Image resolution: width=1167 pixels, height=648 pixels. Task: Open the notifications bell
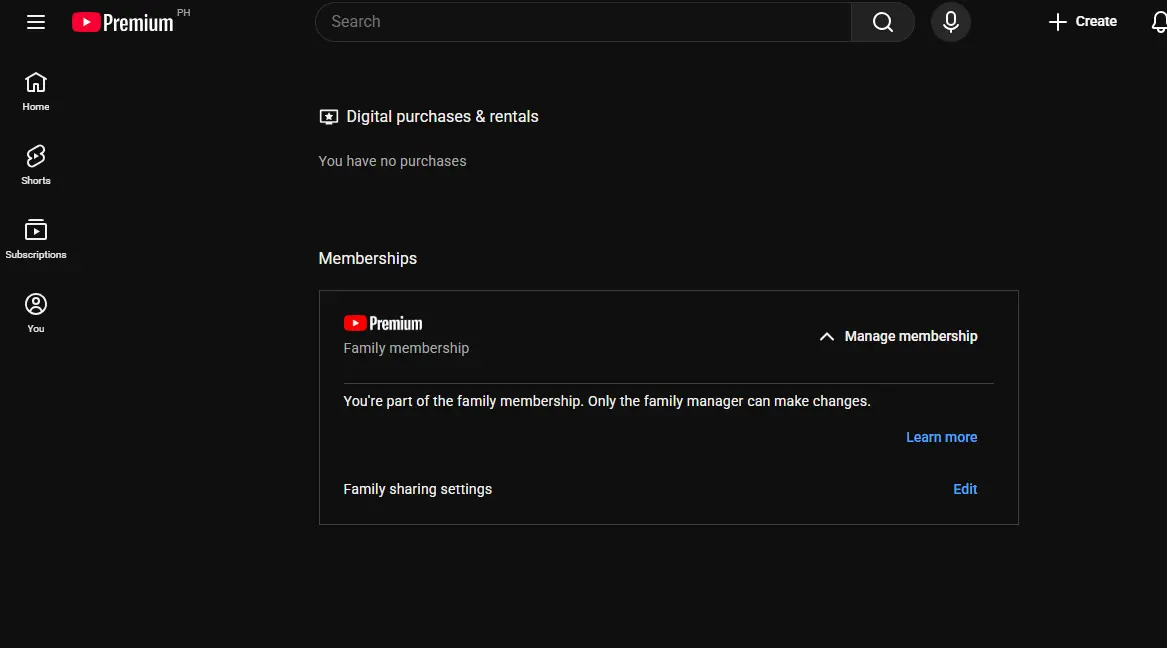[x=1158, y=22]
